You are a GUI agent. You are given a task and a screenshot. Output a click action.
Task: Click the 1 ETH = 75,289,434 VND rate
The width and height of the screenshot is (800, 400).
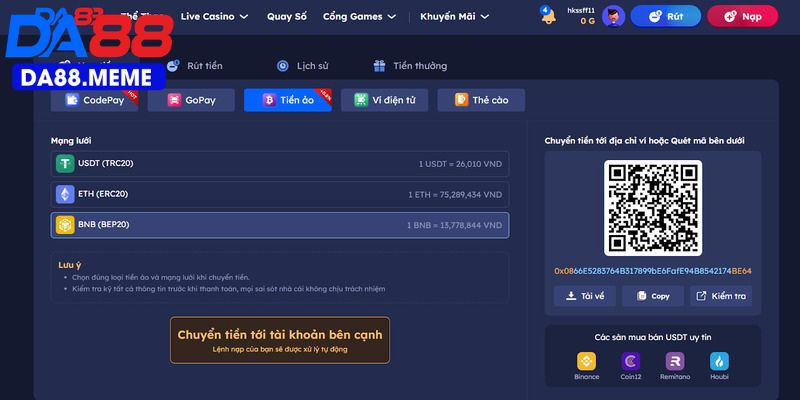point(455,195)
